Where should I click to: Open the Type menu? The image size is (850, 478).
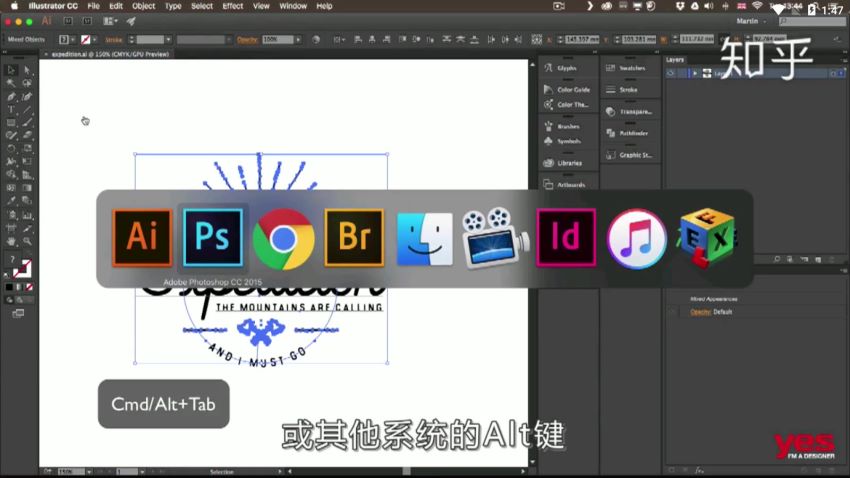coord(173,6)
